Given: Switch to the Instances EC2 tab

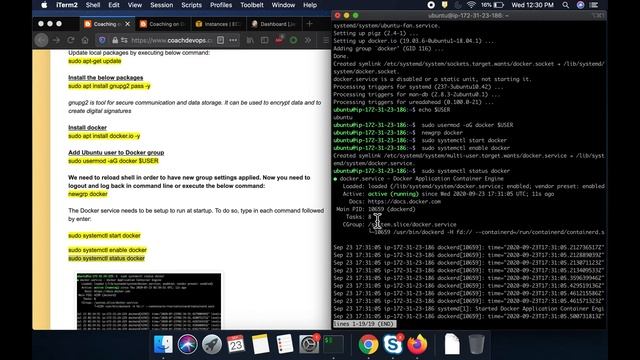Looking at the screenshot, I should click(218, 24).
